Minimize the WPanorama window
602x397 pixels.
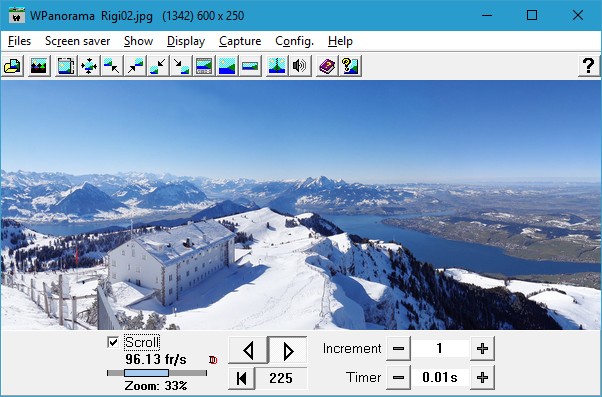[x=487, y=15]
